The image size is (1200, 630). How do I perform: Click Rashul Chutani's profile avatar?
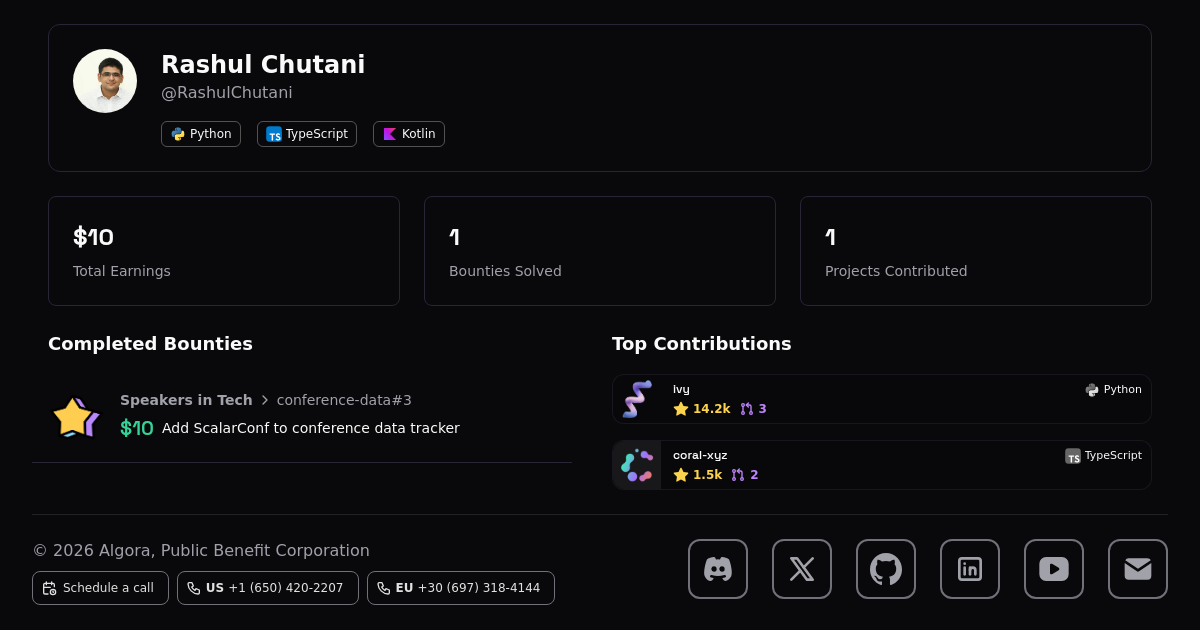[x=105, y=81]
